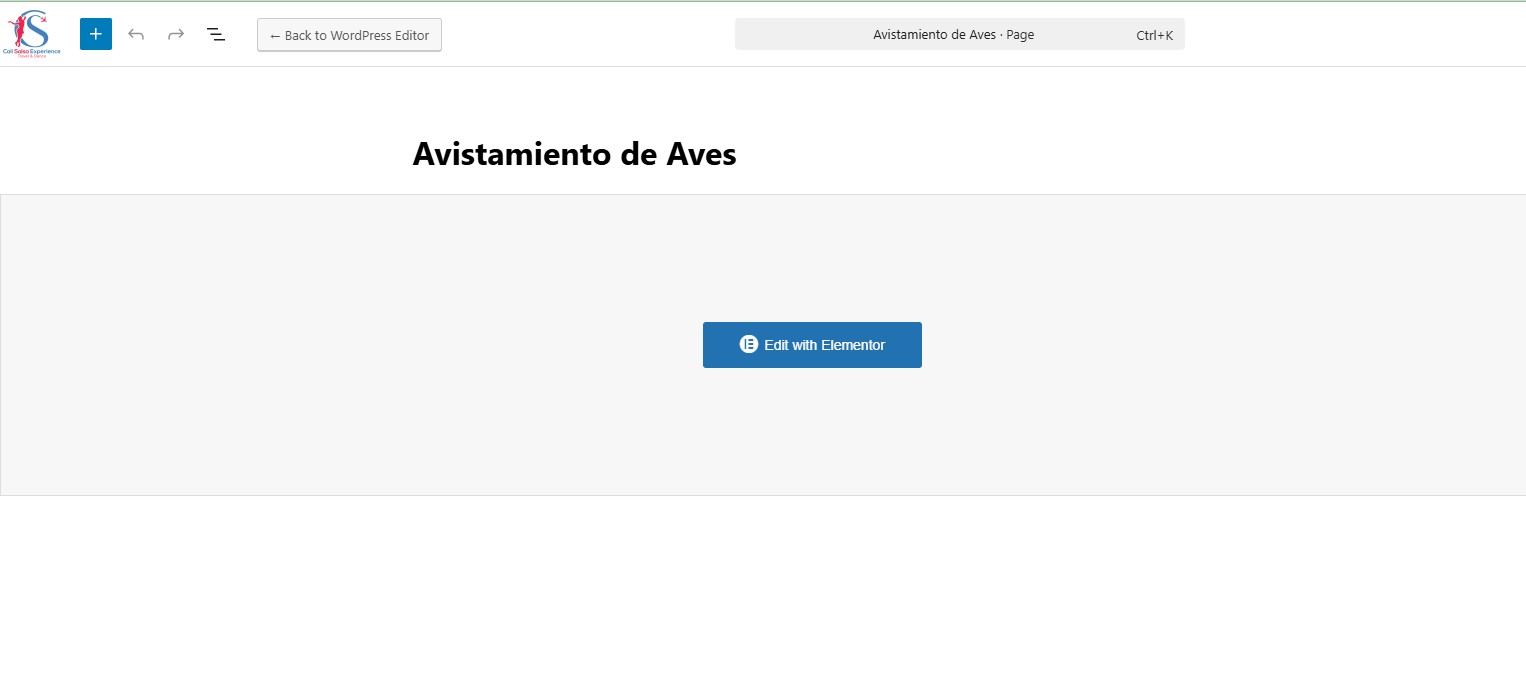Redo the reverted change
The height and width of the screenshot is (698, 1526).
176,34
